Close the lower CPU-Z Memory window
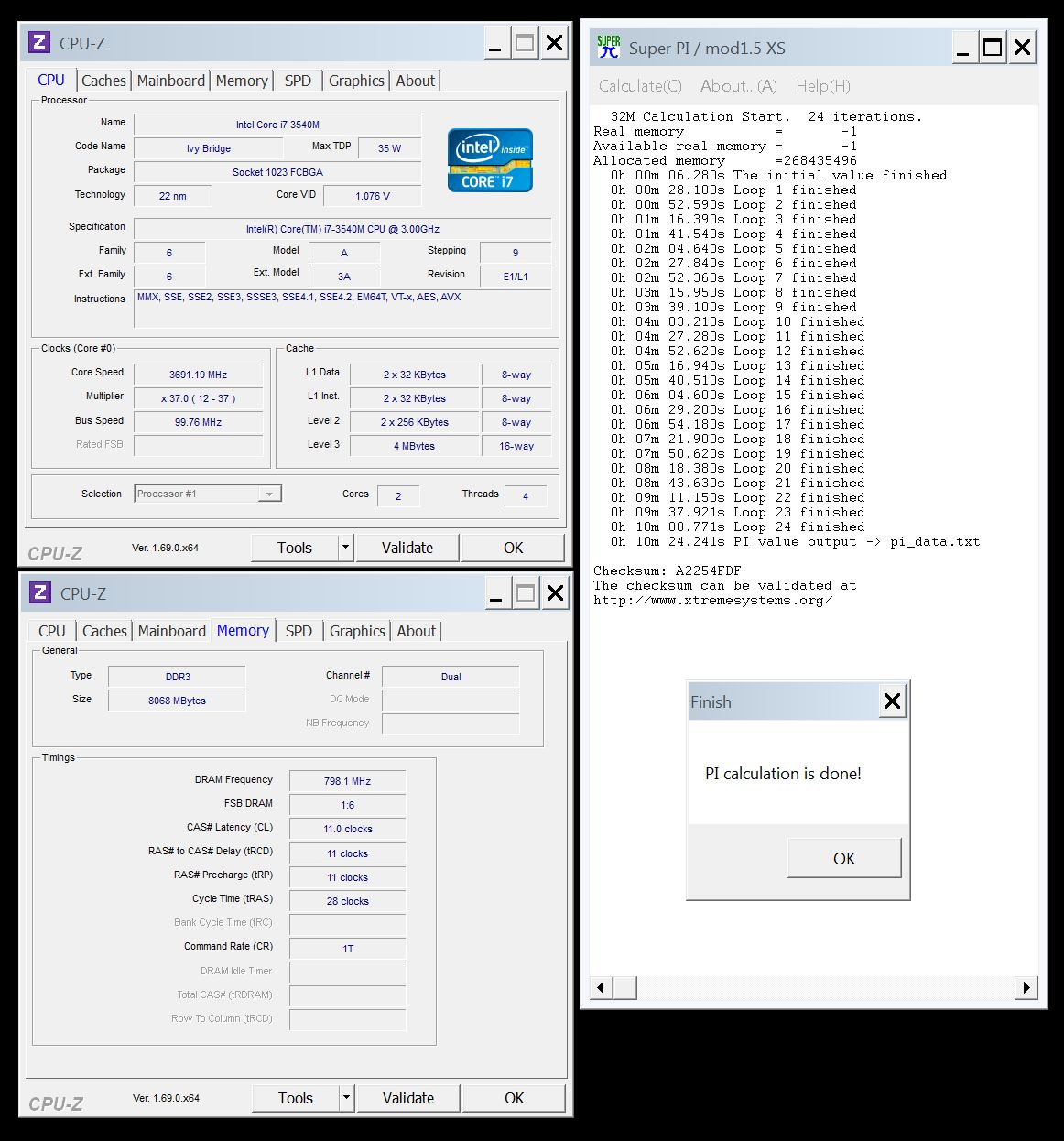 [555, 593]
